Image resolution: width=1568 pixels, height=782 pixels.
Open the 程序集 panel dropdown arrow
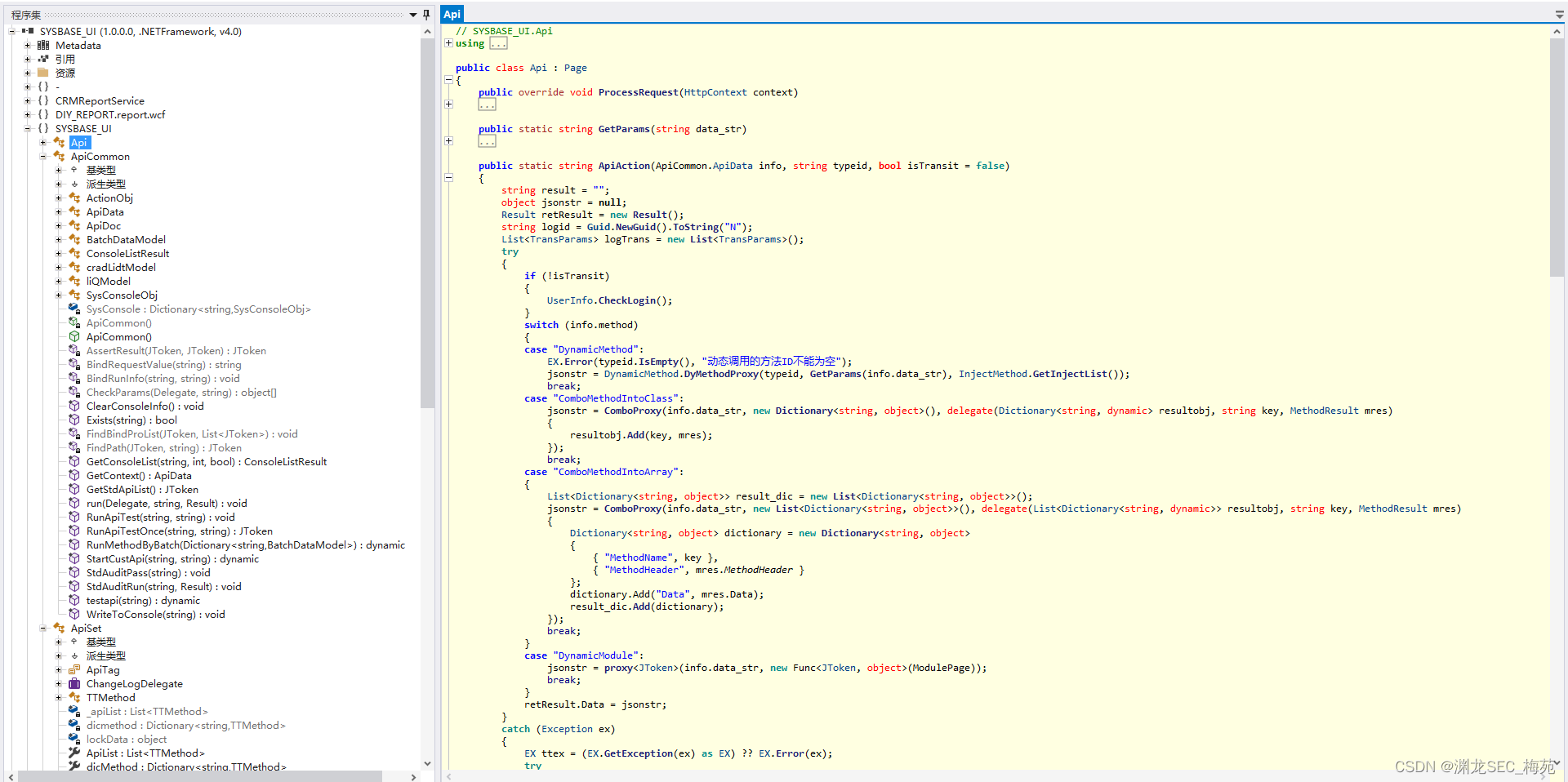(x=413, y=15)
